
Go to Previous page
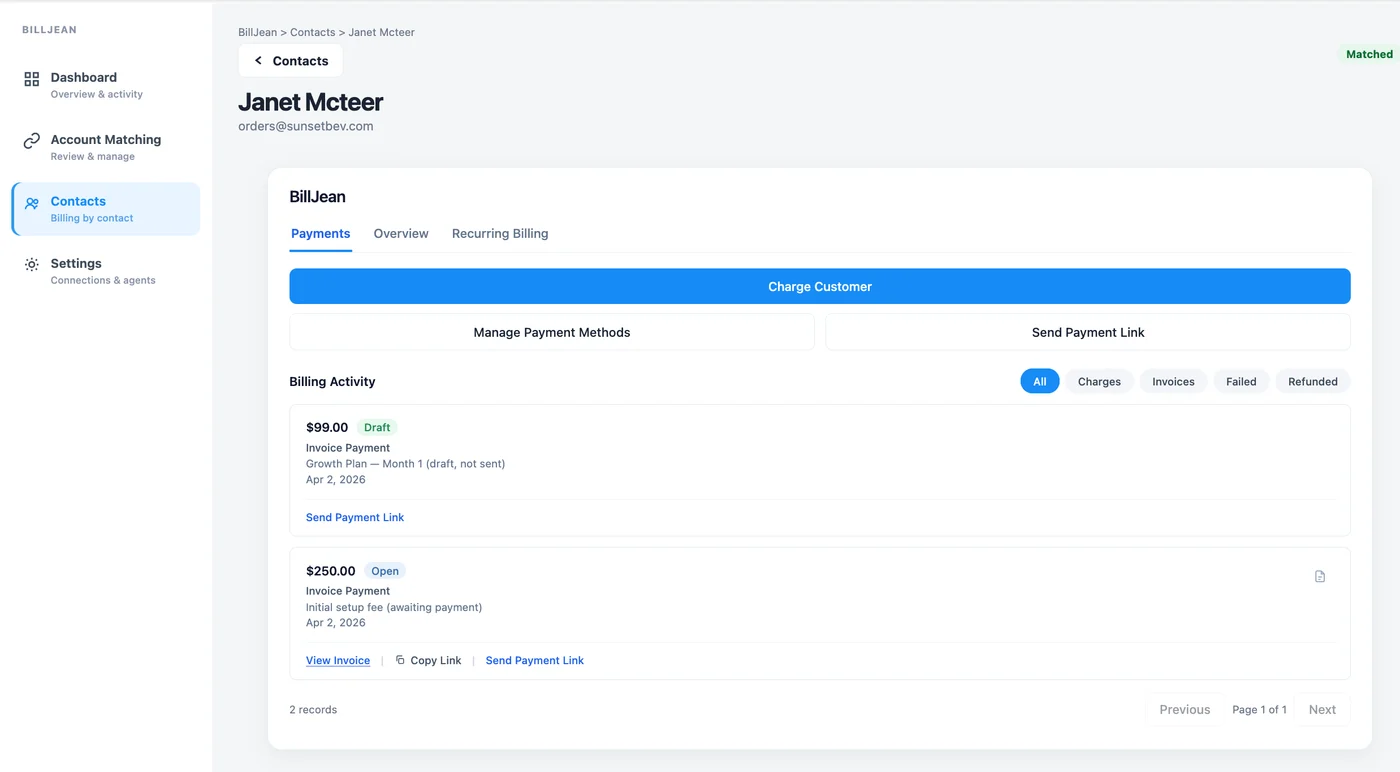pyautogui.click(x=1185, y=709)
